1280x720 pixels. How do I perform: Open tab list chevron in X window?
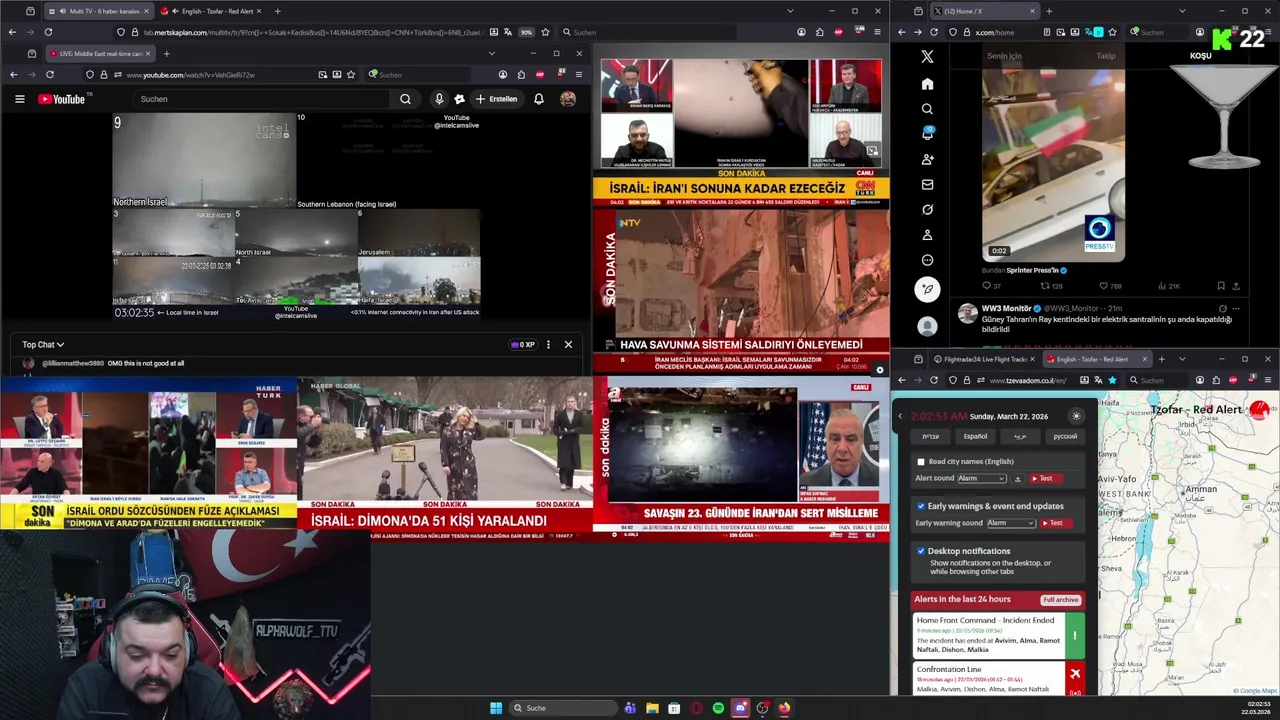point(1182,11)
